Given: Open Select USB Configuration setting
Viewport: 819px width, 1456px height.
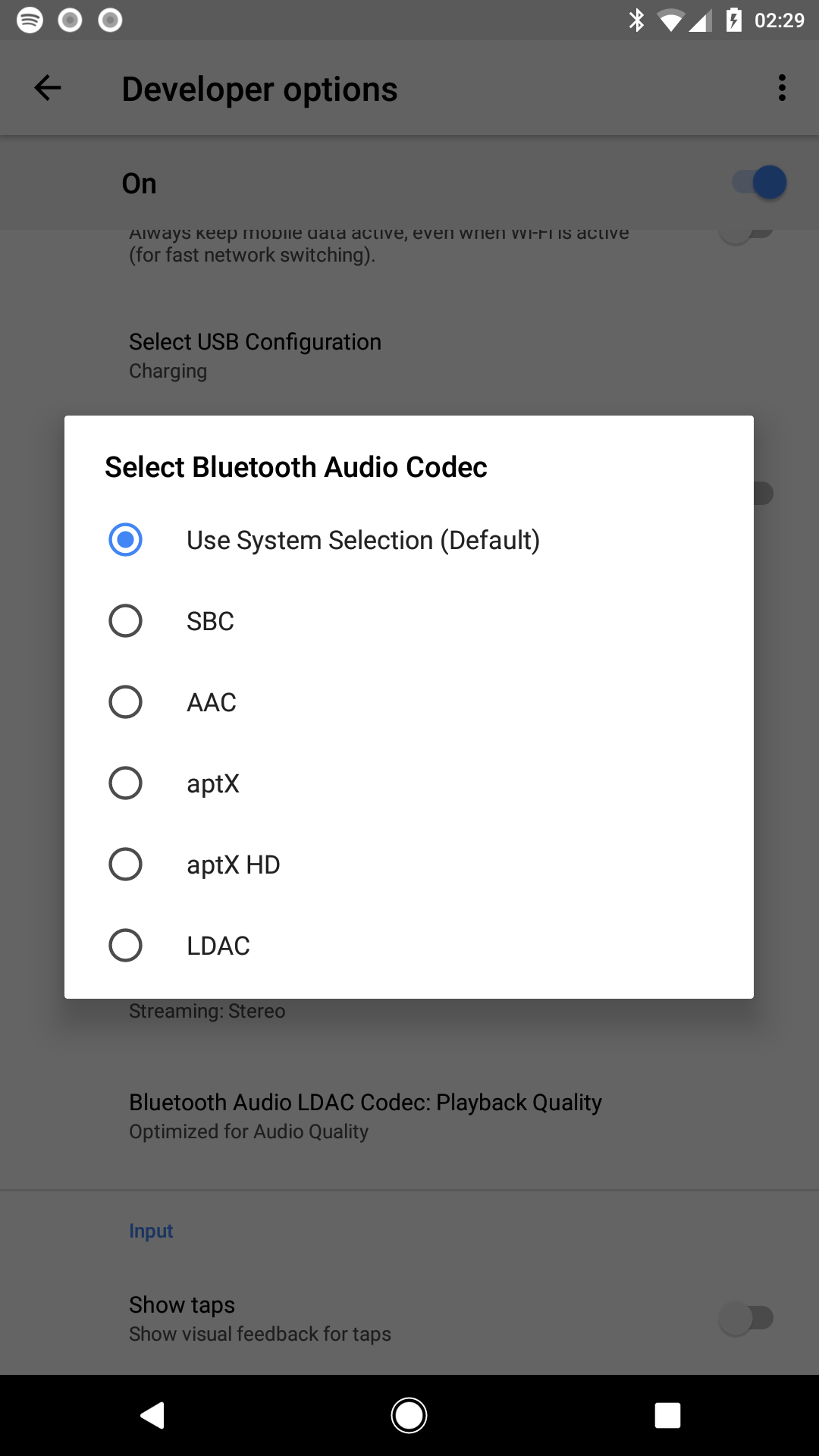Looking at the screenshot, I should [255, 356].
